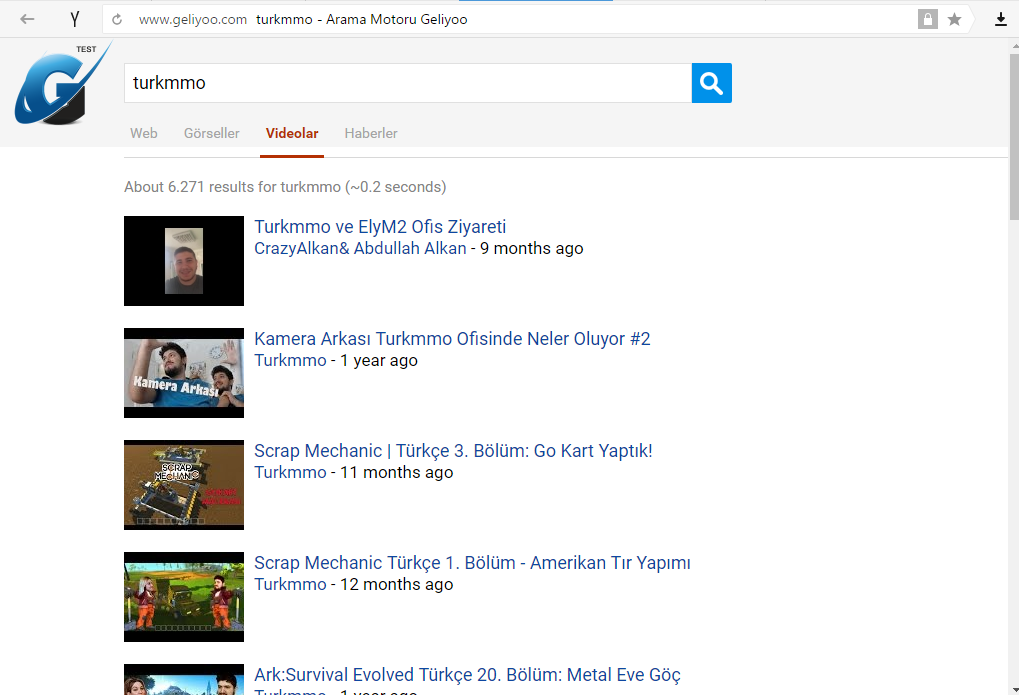The width and height of the screenshot is (1019, 695).
Task: Click the vertical scrollbar thumb
Action: click(1014, 137)
